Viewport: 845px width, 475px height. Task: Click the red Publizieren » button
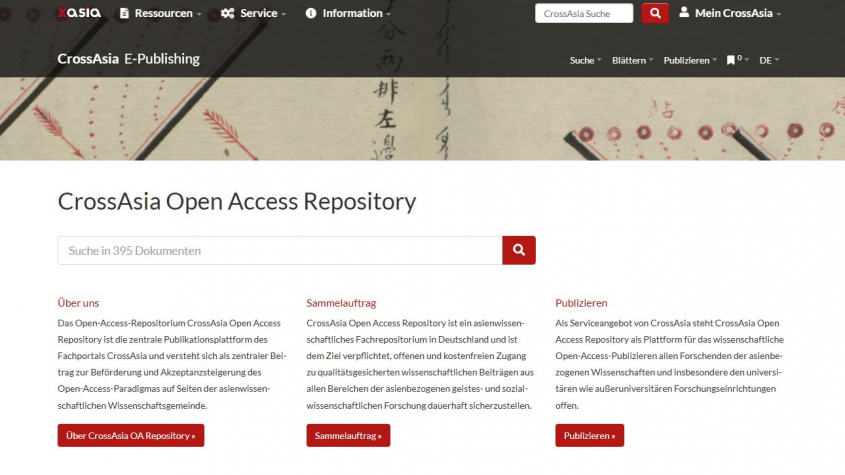(590, 435)
